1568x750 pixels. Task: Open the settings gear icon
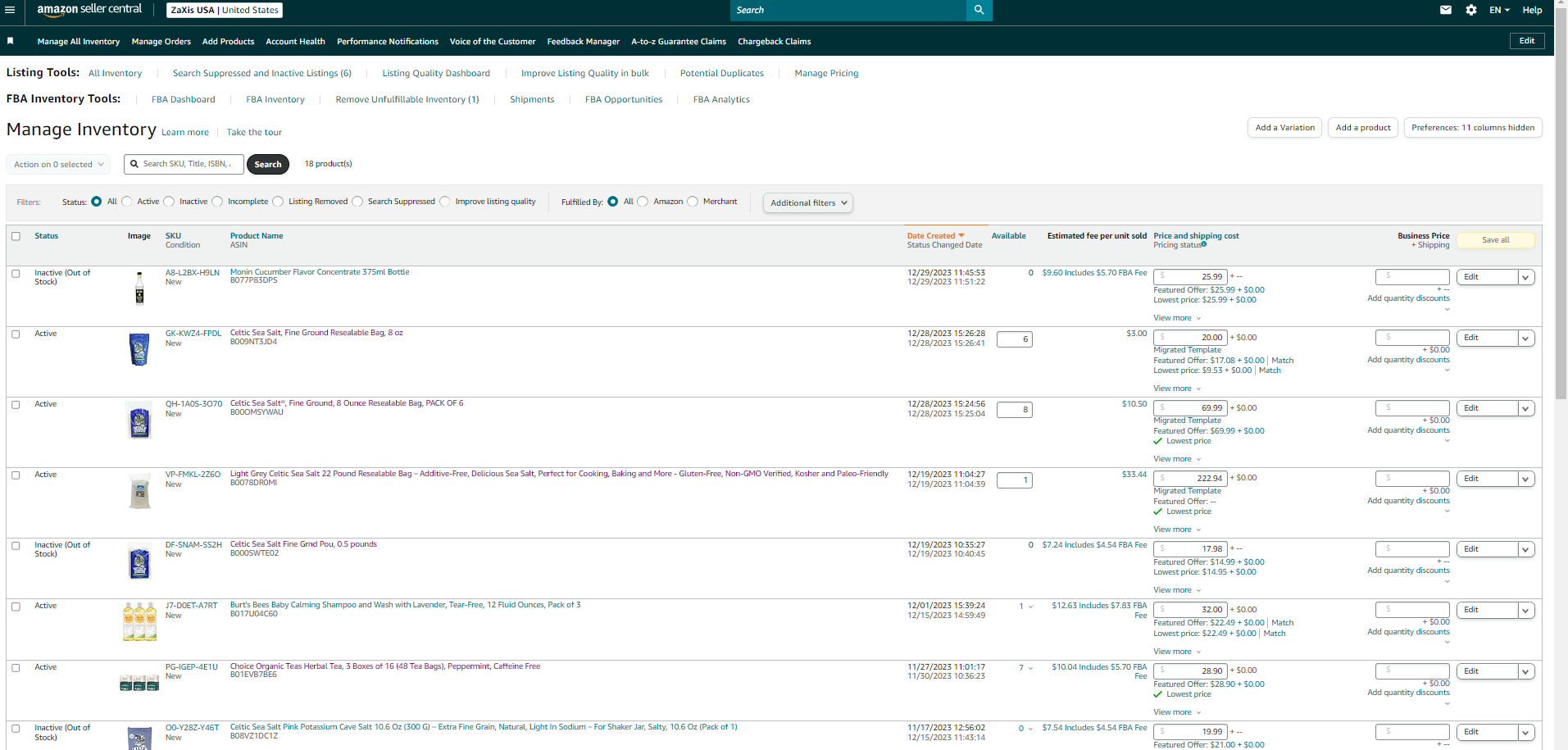click(1471, 10)
